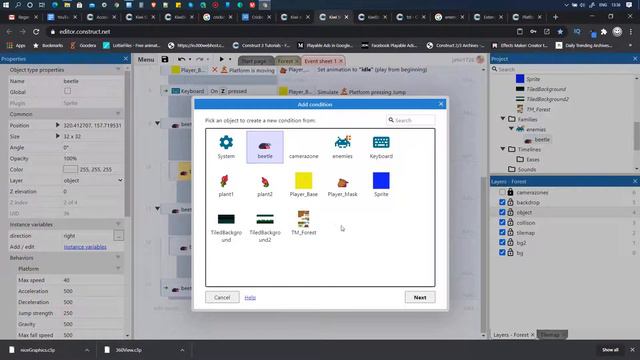640x360 pixels.
Task: Click the Cancel button
Action: coord(222,297)
